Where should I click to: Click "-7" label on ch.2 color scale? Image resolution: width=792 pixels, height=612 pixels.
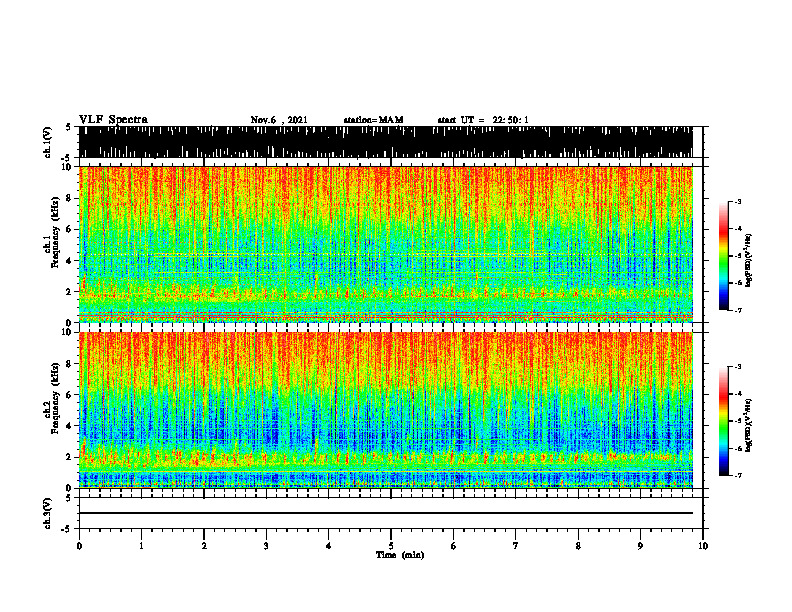pyautogui.click(x=737, y=475)
